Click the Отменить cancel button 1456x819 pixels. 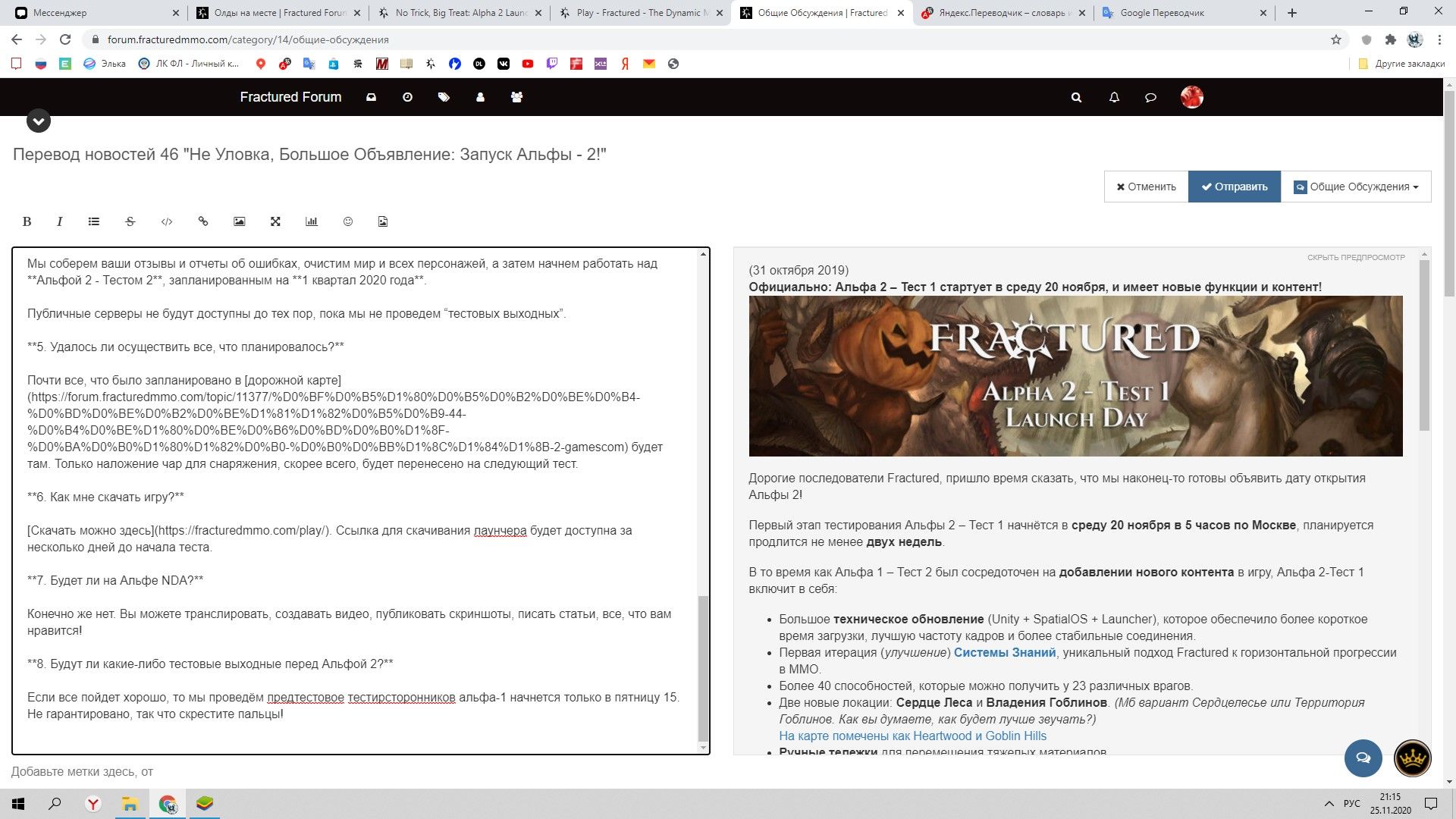tap(1146, 187)
